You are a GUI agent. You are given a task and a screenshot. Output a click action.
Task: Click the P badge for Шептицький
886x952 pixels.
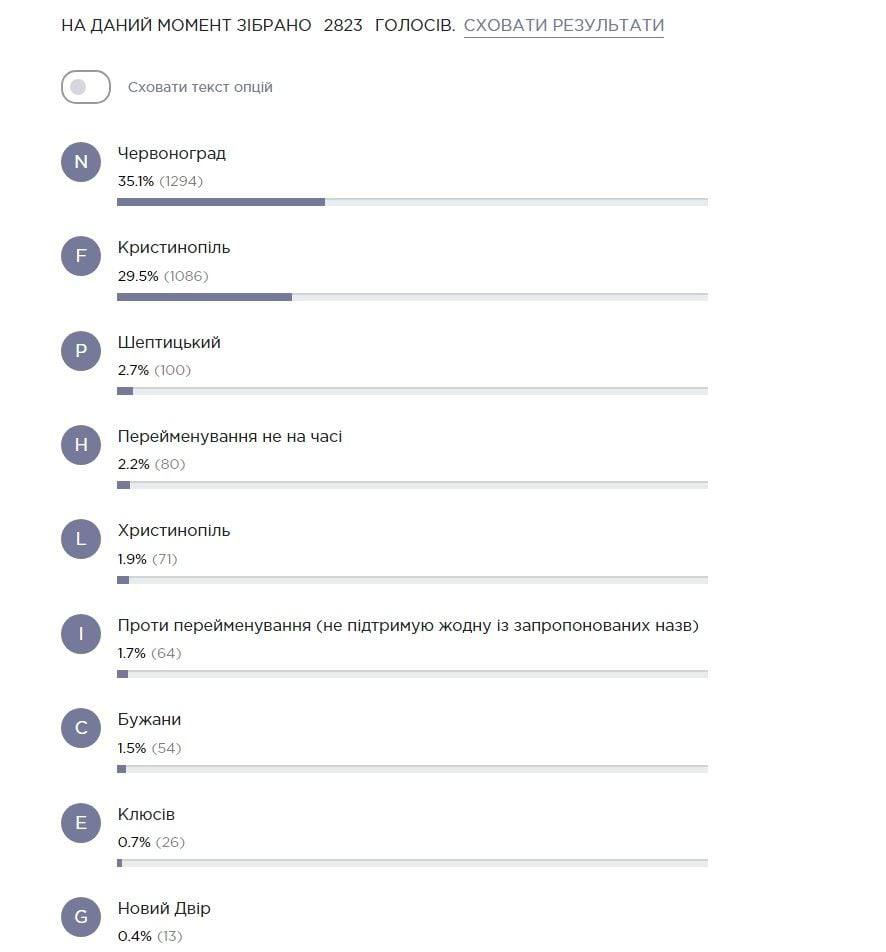(x=81, y=351)
